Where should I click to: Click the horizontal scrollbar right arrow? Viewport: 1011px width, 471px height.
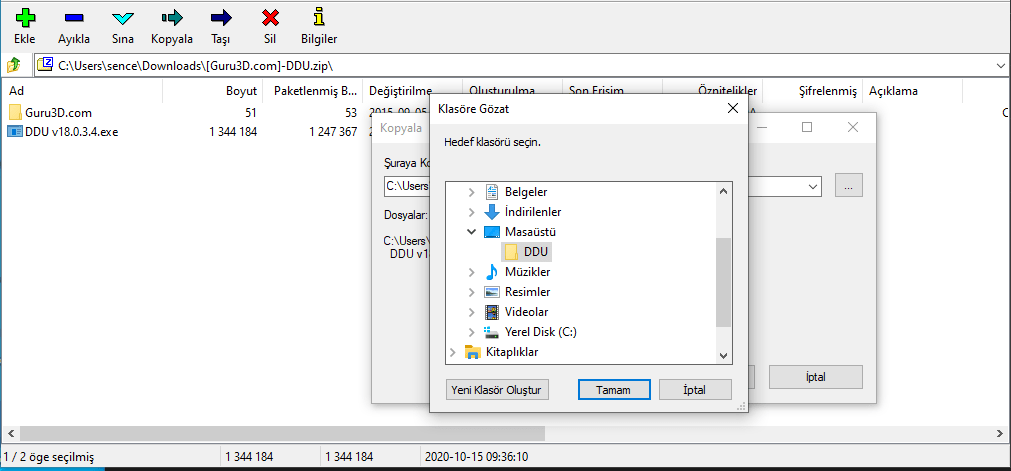(1001, 433)
